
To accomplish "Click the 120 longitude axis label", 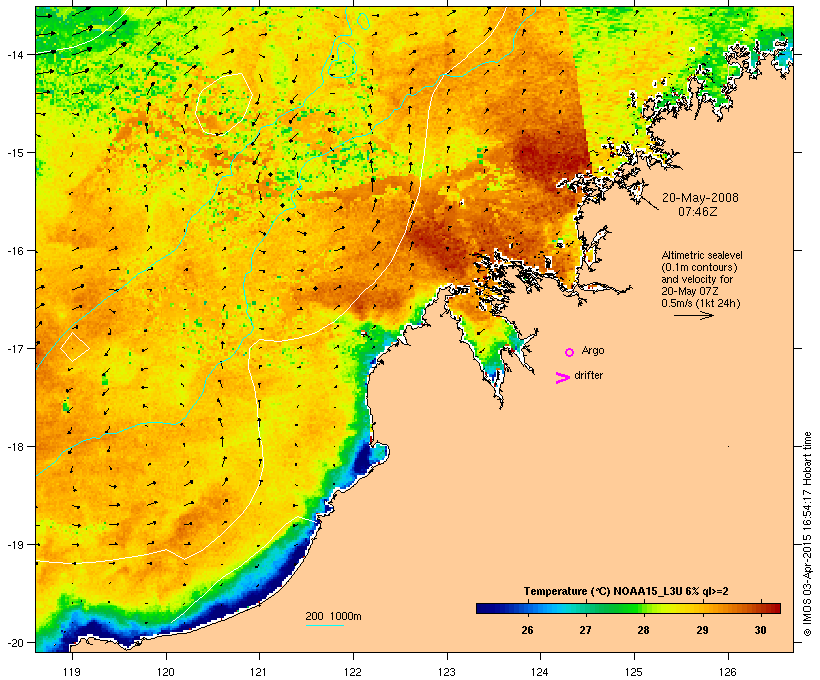I will tap(166, 672).
